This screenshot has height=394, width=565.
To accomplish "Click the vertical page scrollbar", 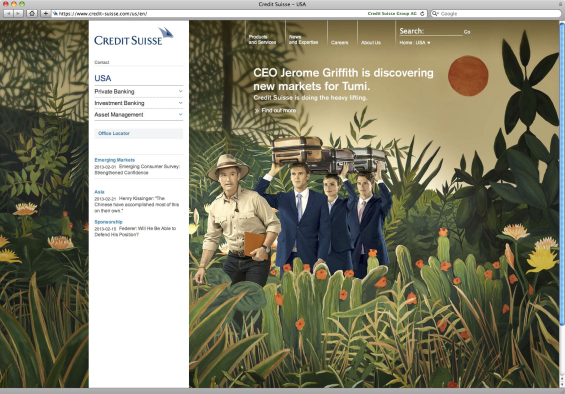I will coord(562,173).
